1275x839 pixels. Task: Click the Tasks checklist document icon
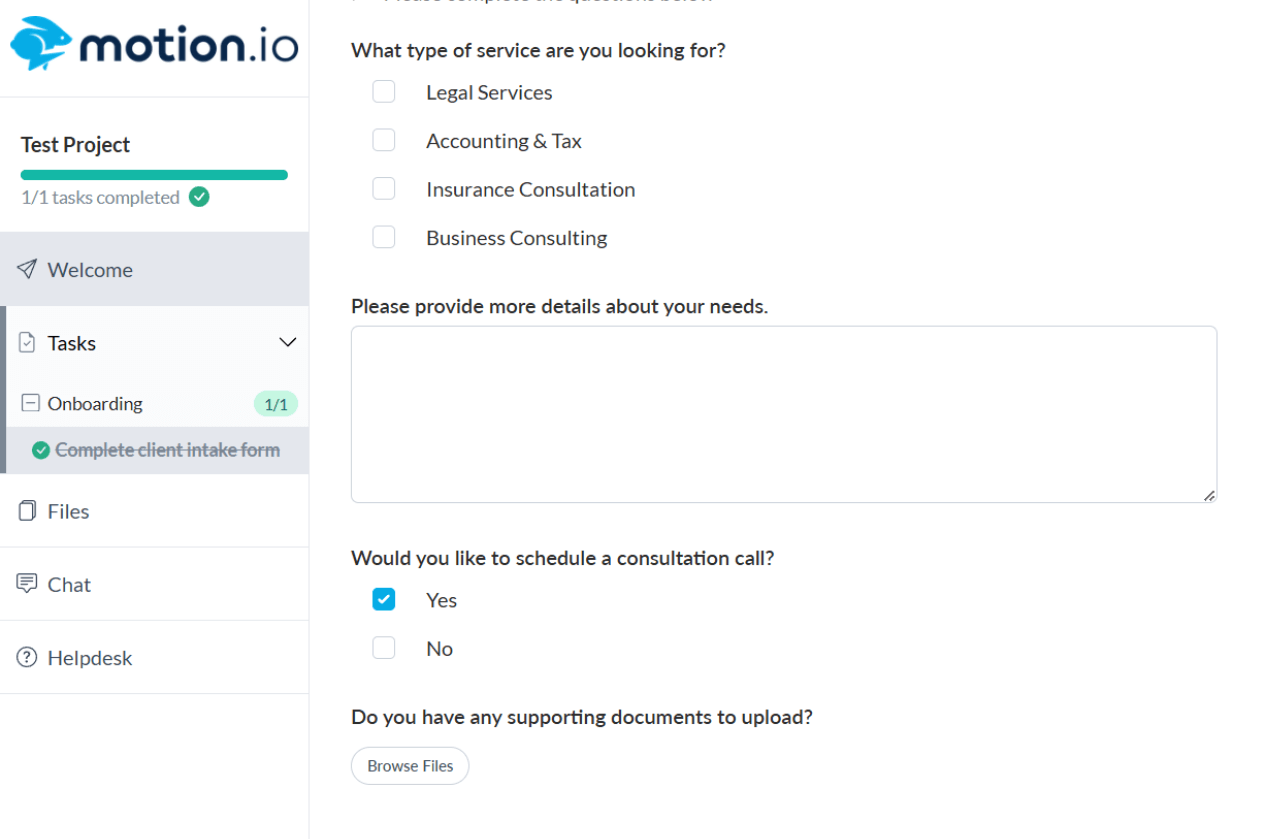pos(27,343)
